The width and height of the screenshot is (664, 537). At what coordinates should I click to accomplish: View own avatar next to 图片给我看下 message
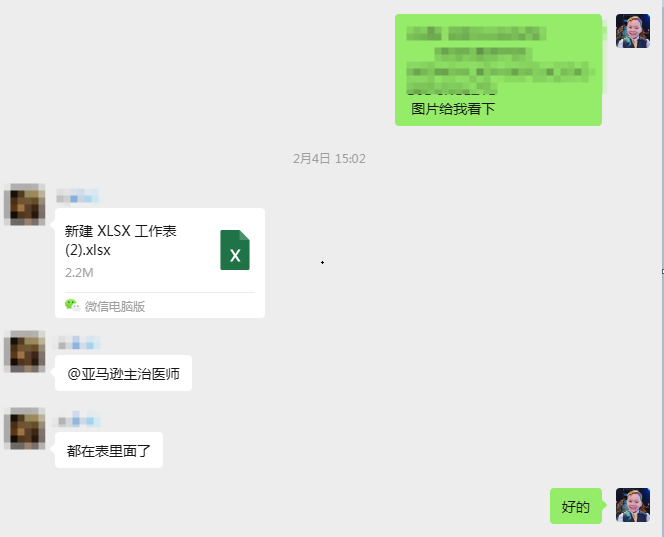(x=633, y=31)
